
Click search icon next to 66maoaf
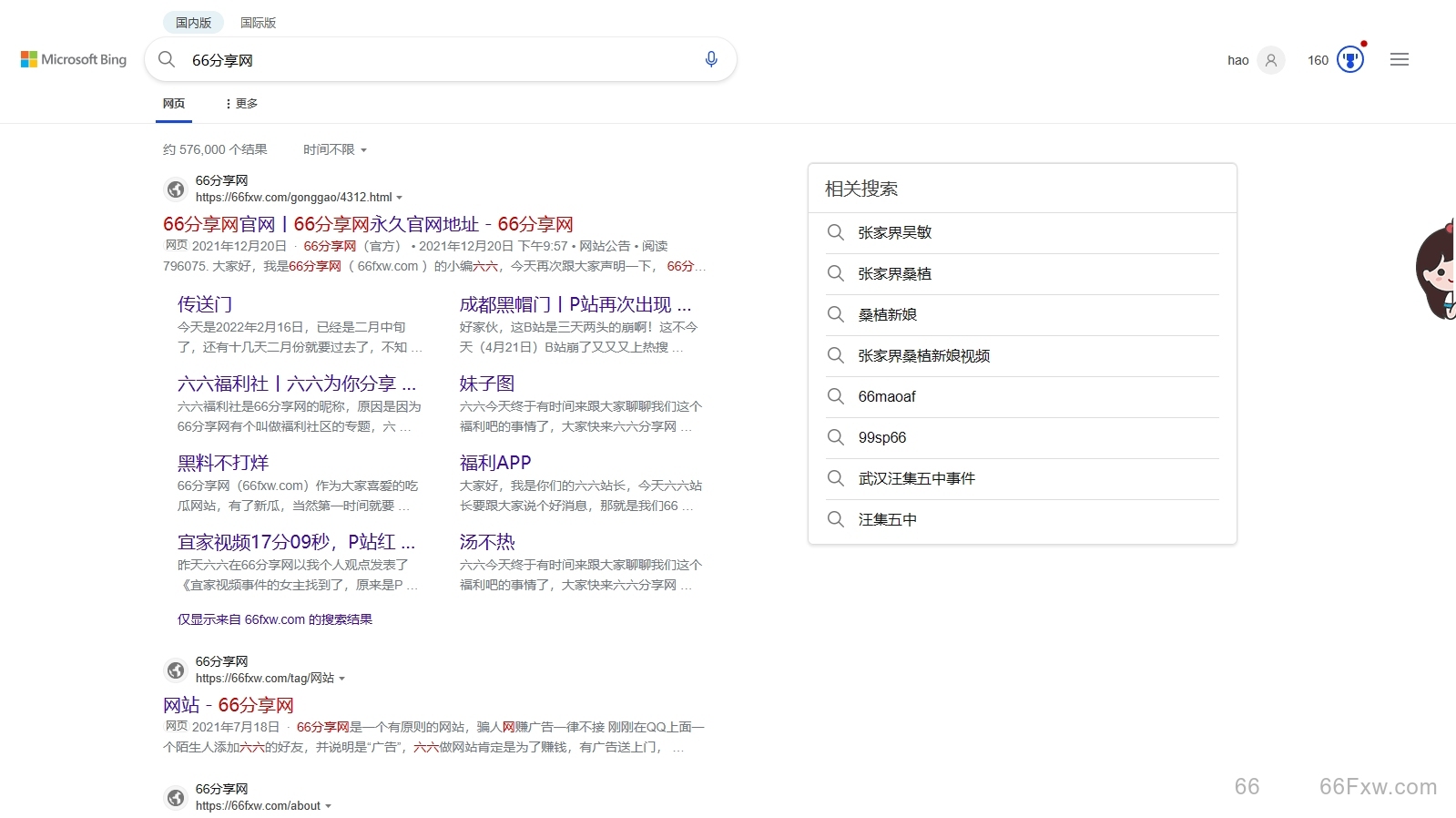pyautogui.click(x=835, y=396)
